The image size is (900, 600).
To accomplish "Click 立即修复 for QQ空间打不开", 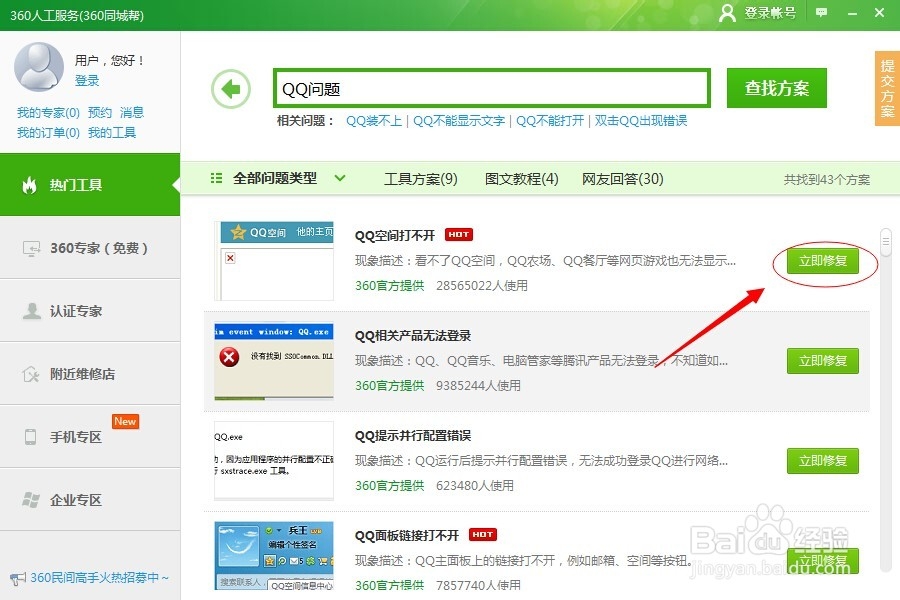I will [823, 261].
